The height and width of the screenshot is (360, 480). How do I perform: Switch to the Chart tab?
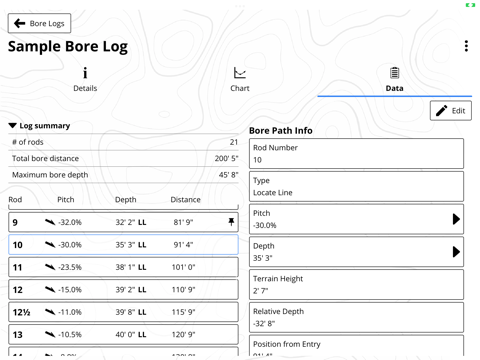pyautogui.click(x=240, y=79)
